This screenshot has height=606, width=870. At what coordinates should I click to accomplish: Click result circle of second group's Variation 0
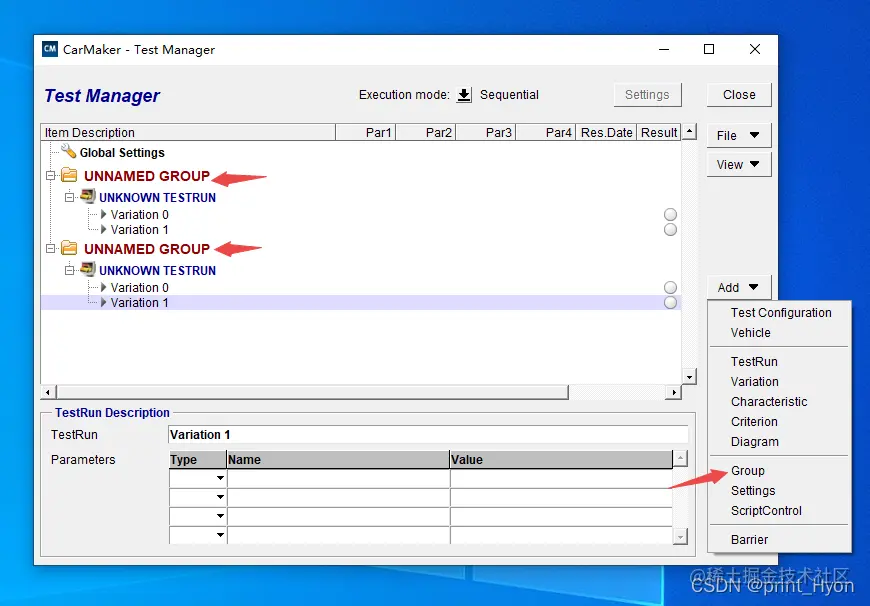(670, 287)
